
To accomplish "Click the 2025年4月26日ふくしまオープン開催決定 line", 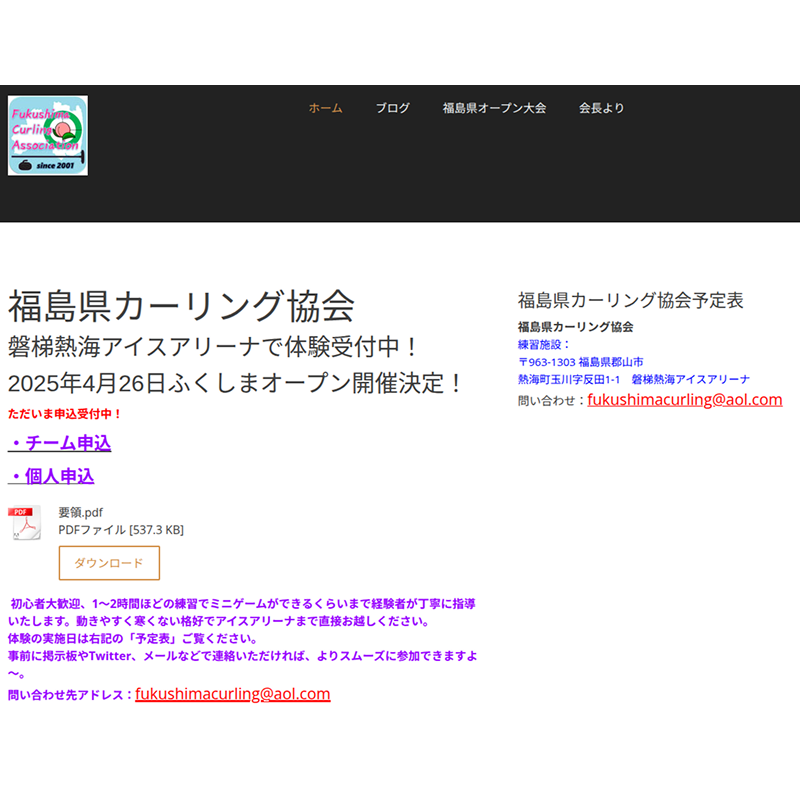I will tap(236, 383).
